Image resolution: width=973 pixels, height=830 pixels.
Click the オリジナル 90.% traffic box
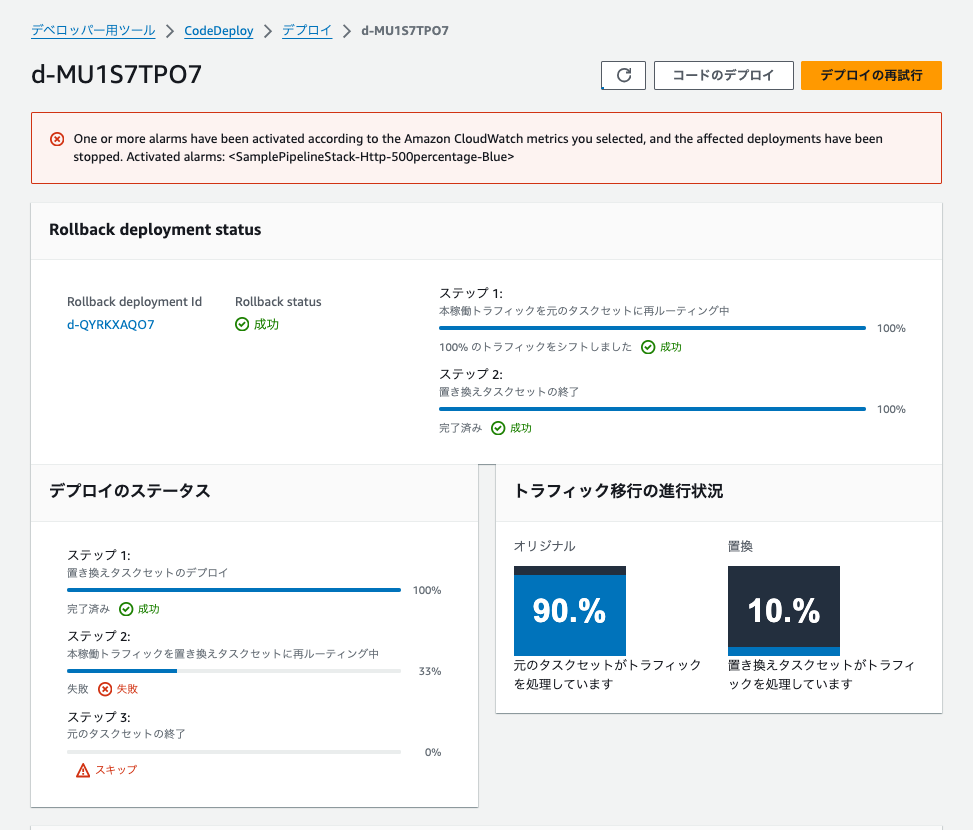click(x=570, y=610)
